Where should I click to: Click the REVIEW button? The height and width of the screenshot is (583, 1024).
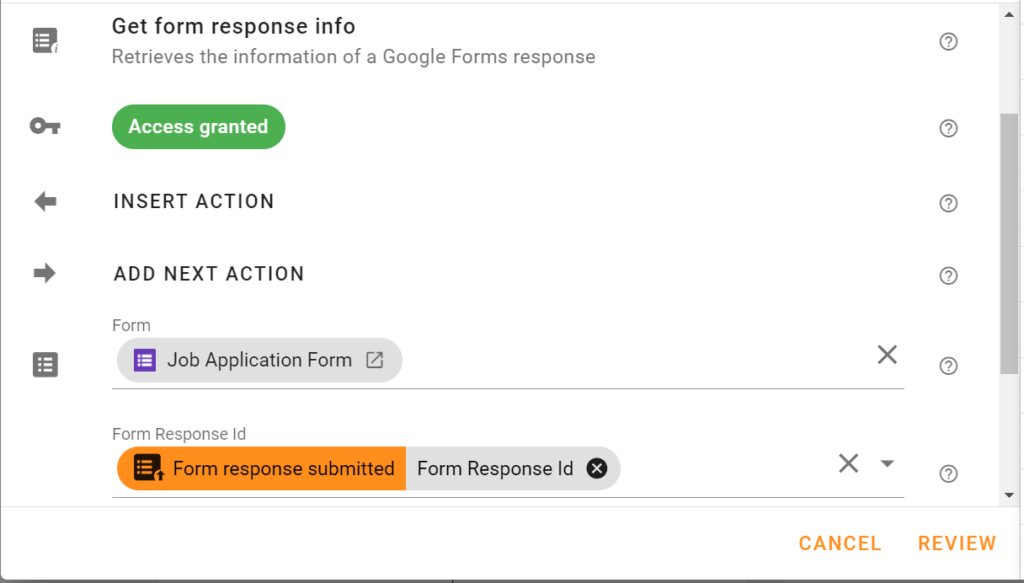click(956, 543)
